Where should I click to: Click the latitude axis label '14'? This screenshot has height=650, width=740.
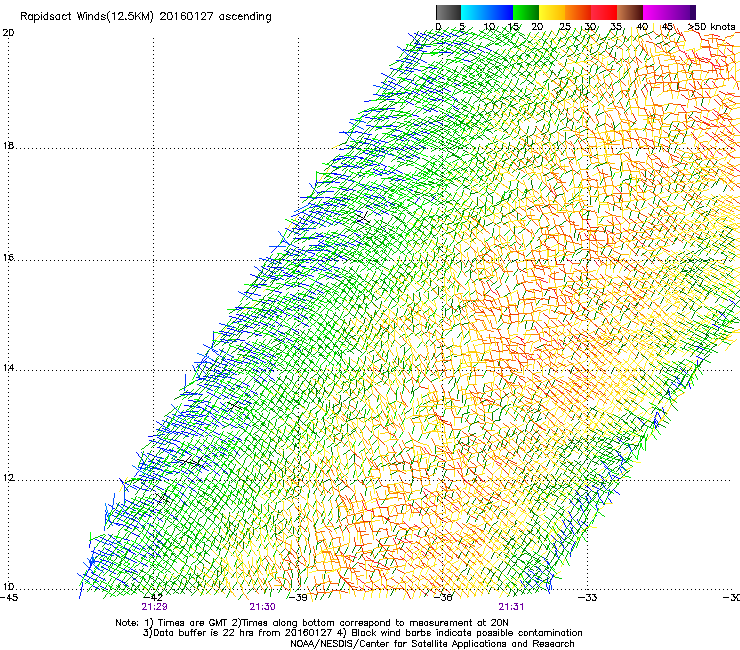(8, 367)
